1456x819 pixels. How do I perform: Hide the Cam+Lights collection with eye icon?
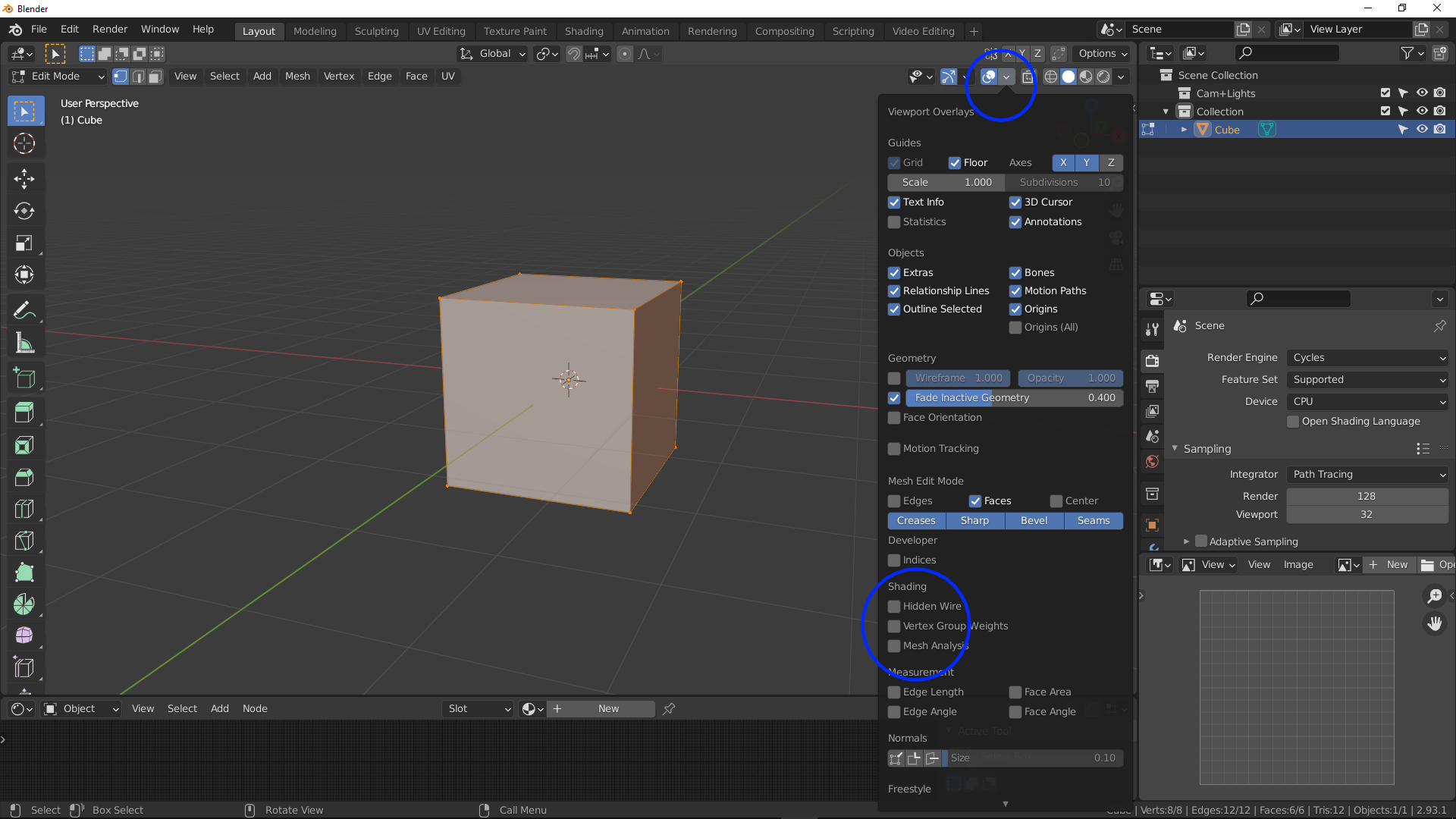coord(1422,93)
